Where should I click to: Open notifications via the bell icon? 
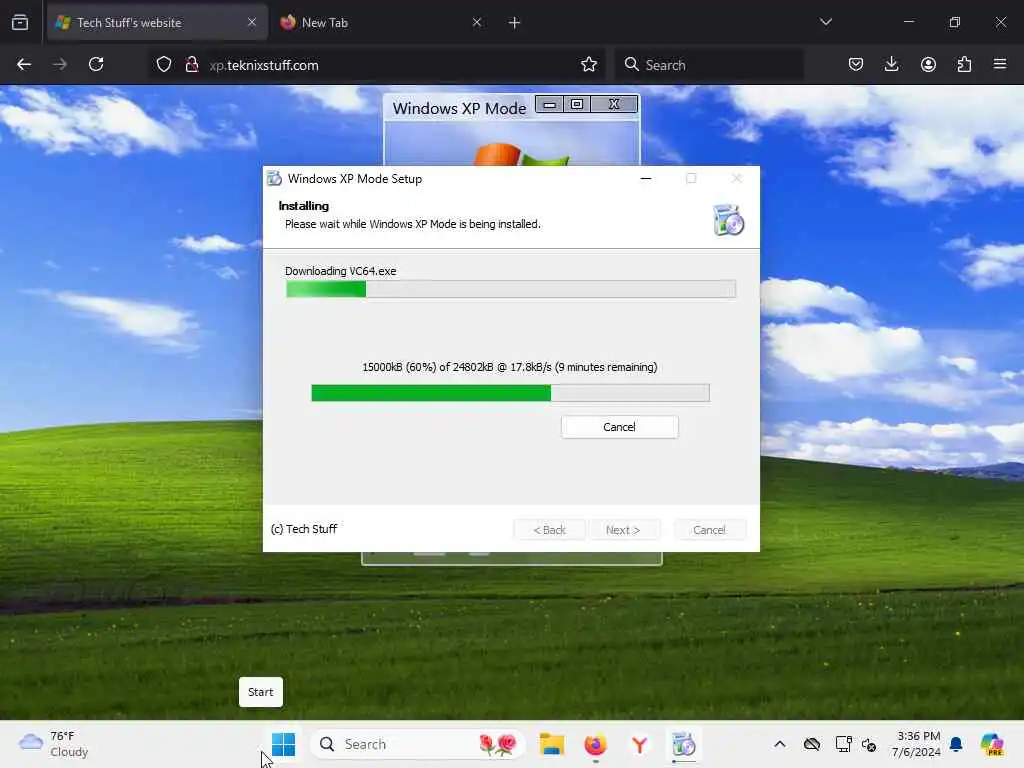(x=956, y=744)
